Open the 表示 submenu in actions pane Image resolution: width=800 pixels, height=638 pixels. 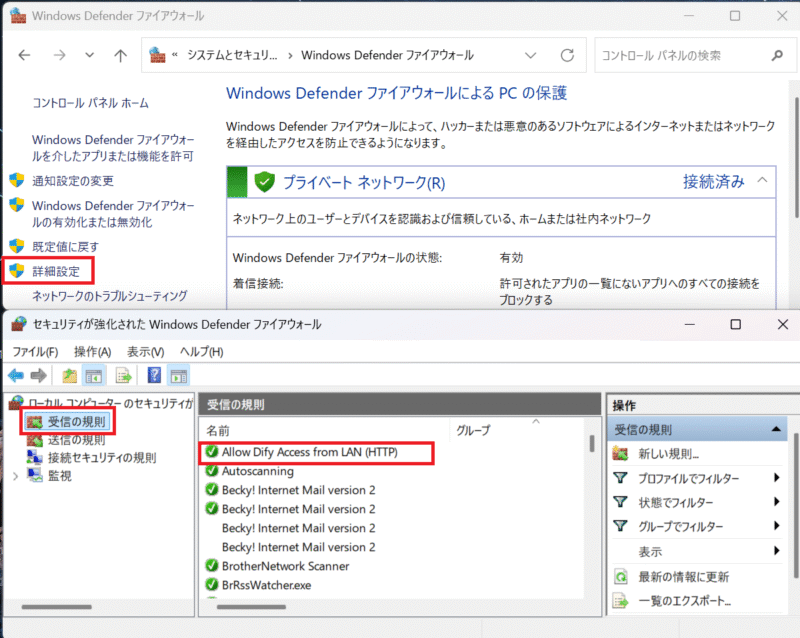click(x=777, y=550)
